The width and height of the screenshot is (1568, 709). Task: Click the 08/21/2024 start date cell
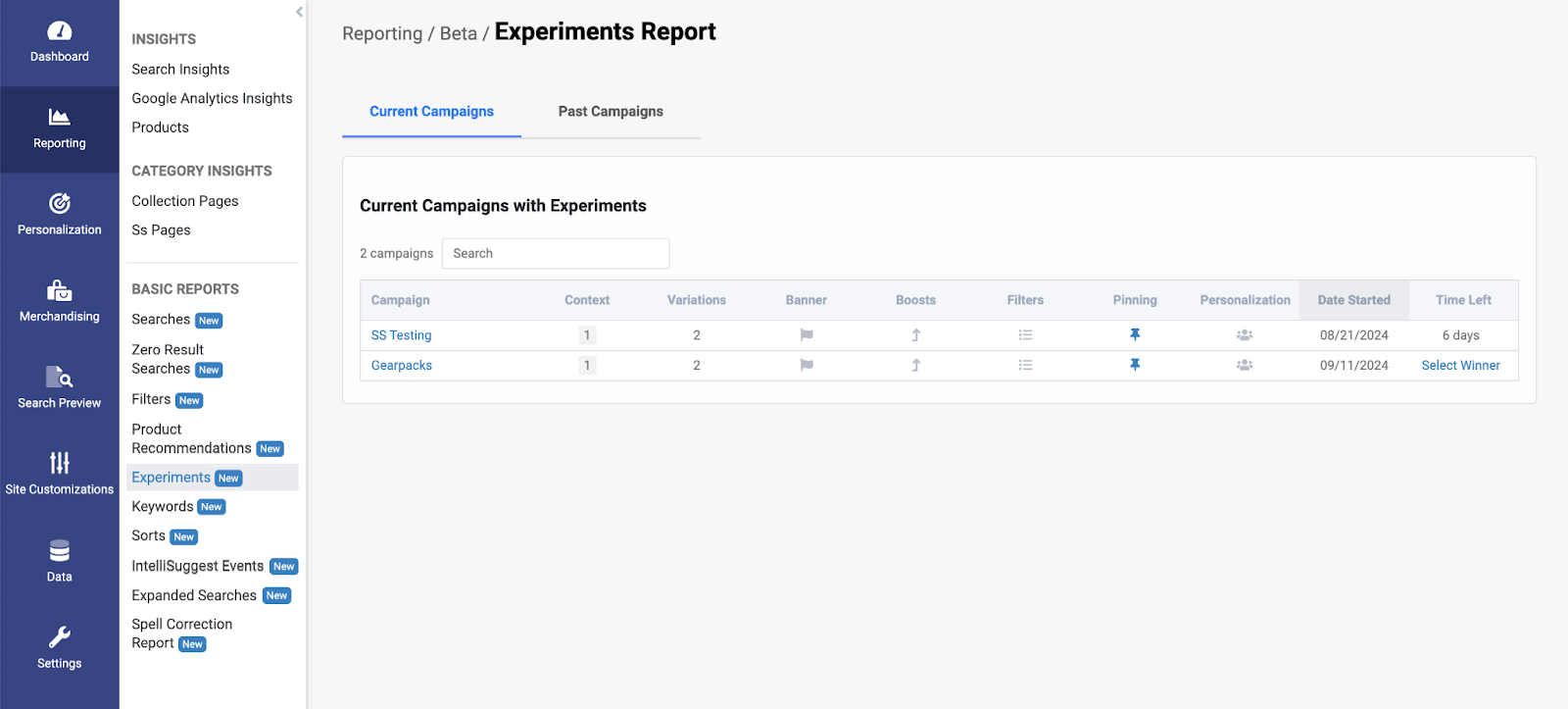(x=1353, y=335)
